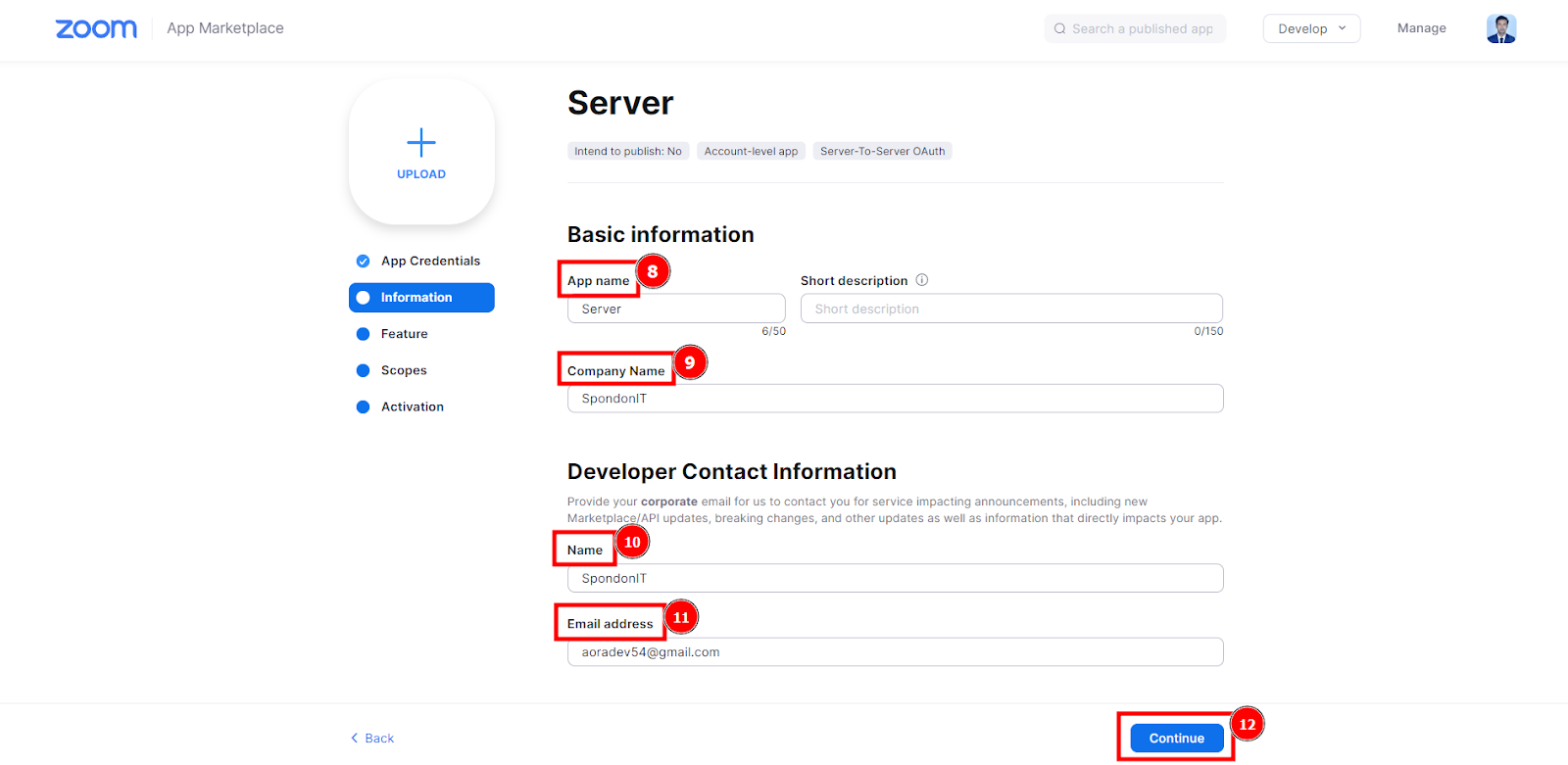This screenshot has width=1568, height=765.
Task: Click the Company Name input field
Action: pyautogui.click(x=895, y=399)
